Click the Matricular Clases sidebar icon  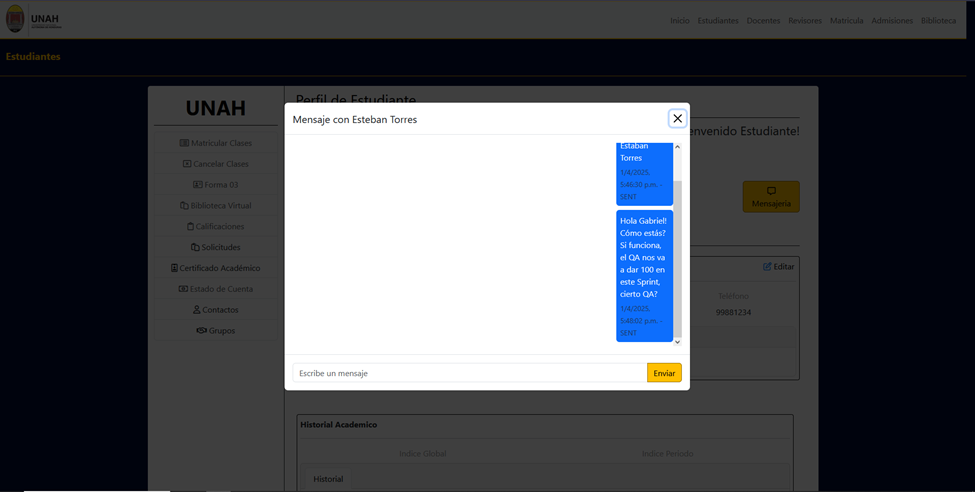(184, 143)
